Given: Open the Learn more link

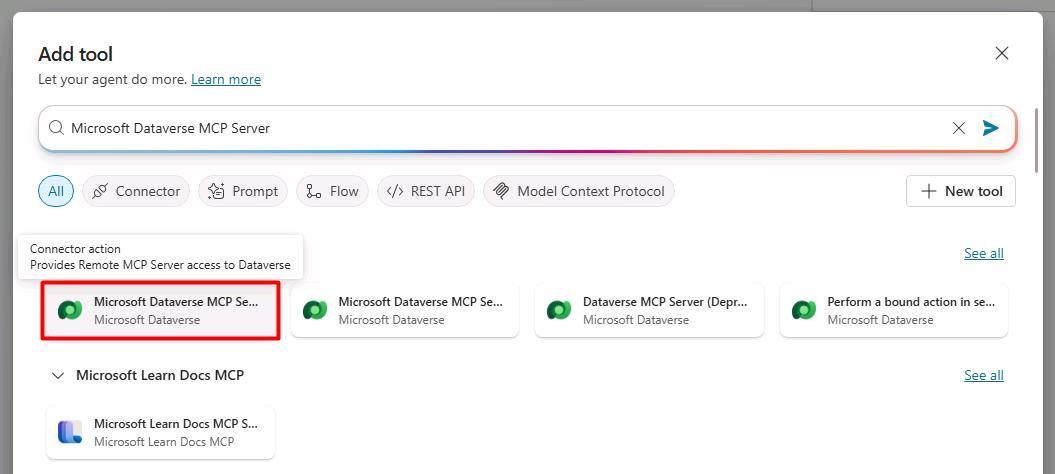Looking at the screenshot, I should click(x=226, y=79).
